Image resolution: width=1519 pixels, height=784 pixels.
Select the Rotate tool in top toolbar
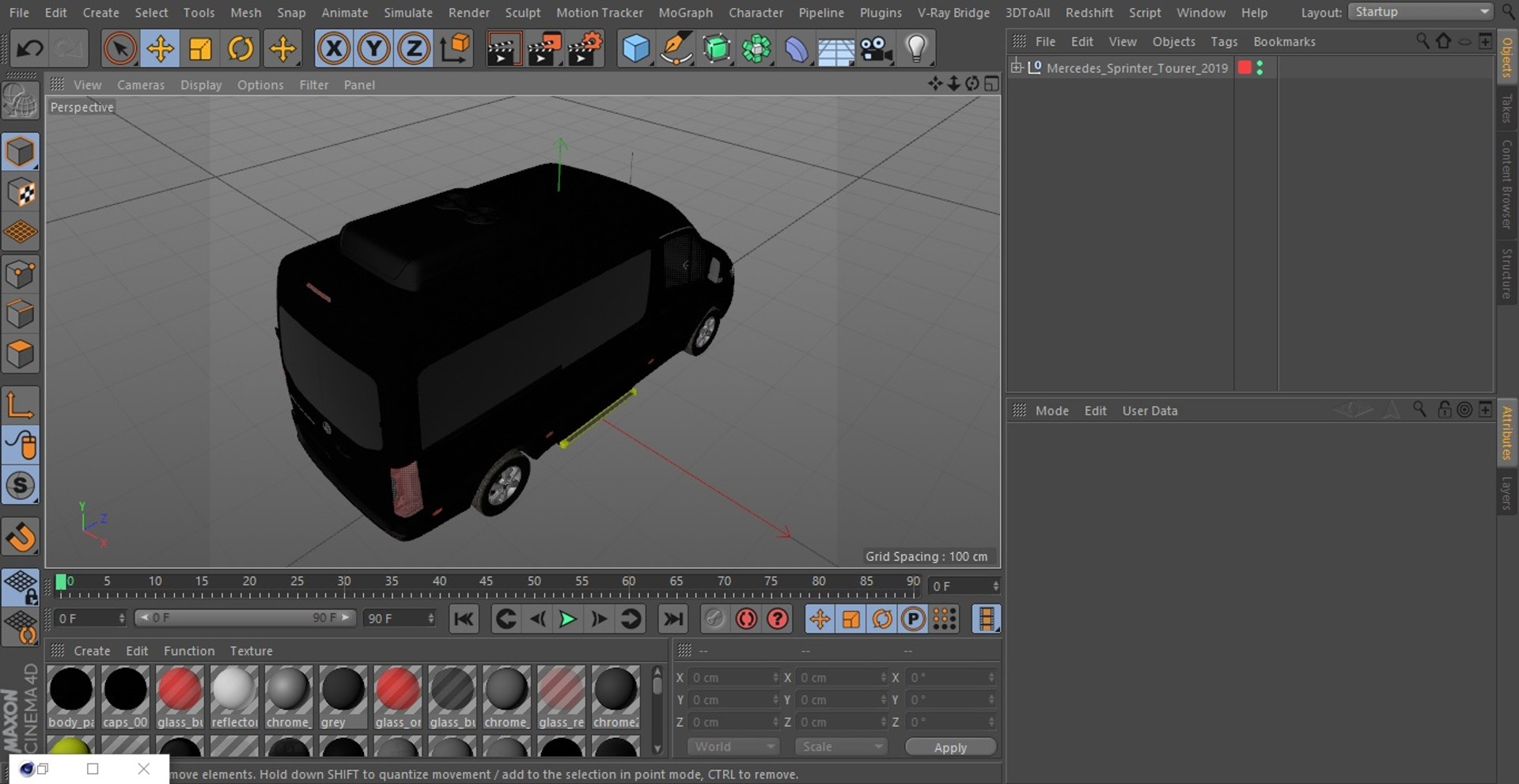click(241, 49)
